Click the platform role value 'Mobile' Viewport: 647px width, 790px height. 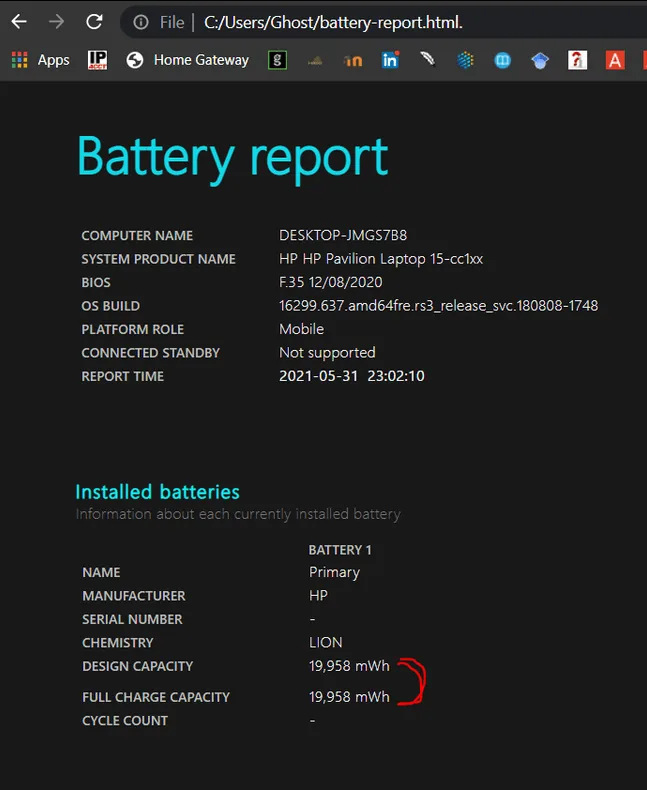coord(301,329)
